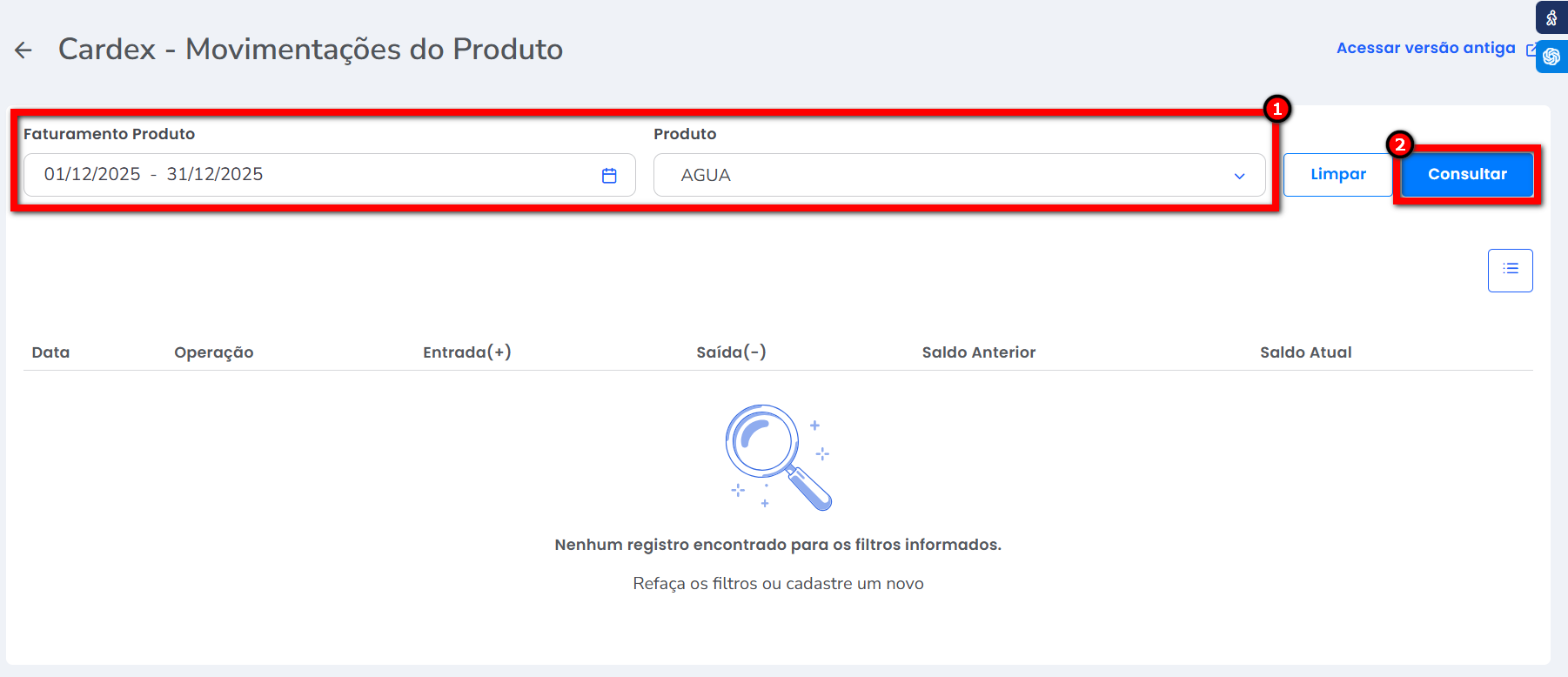Expand the Produto dropdown chevron arrow

tap(1239, 176)
